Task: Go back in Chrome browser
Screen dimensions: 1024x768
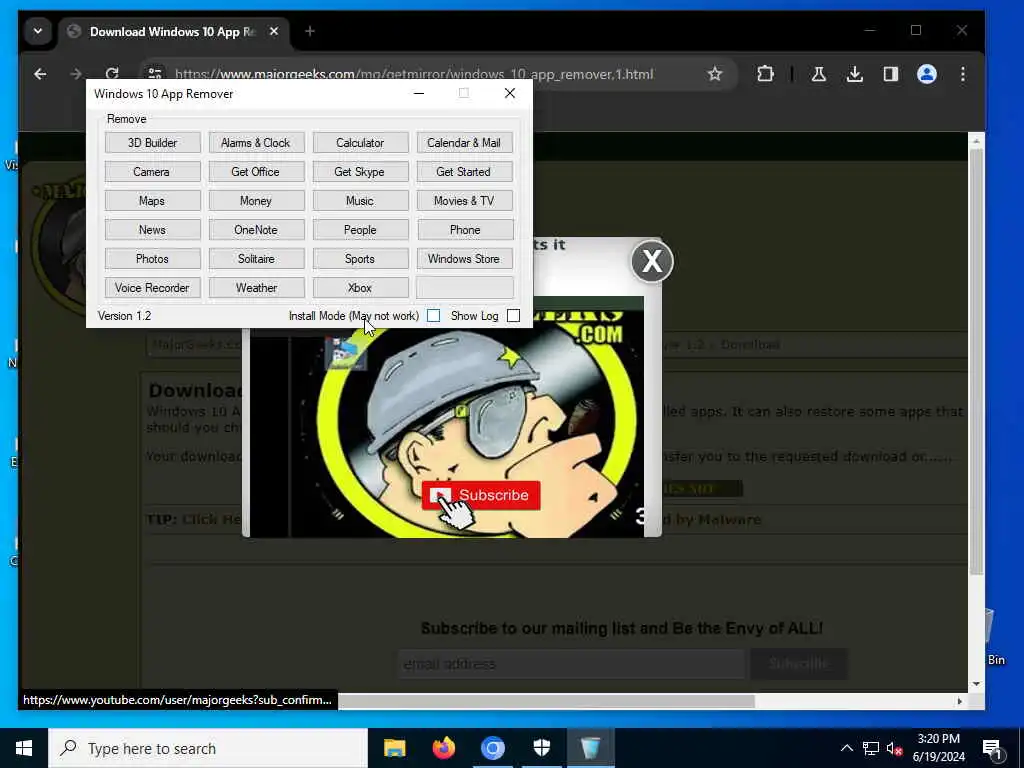Action: [x=40, y=74]
